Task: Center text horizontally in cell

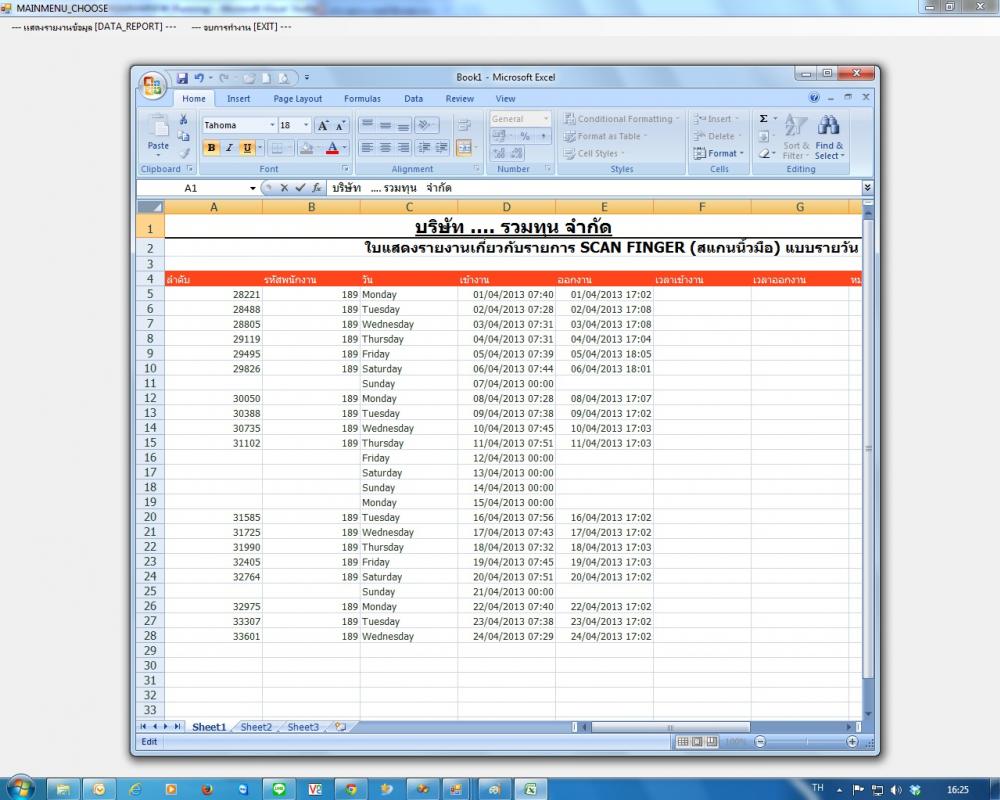Action: point(385,148)
